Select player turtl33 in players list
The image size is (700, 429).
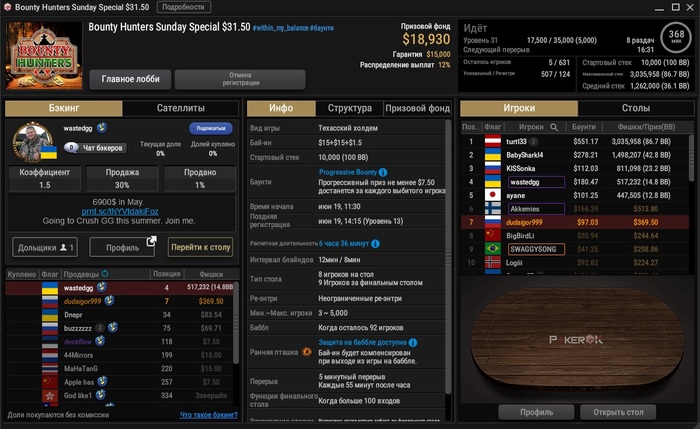(575, 142)
